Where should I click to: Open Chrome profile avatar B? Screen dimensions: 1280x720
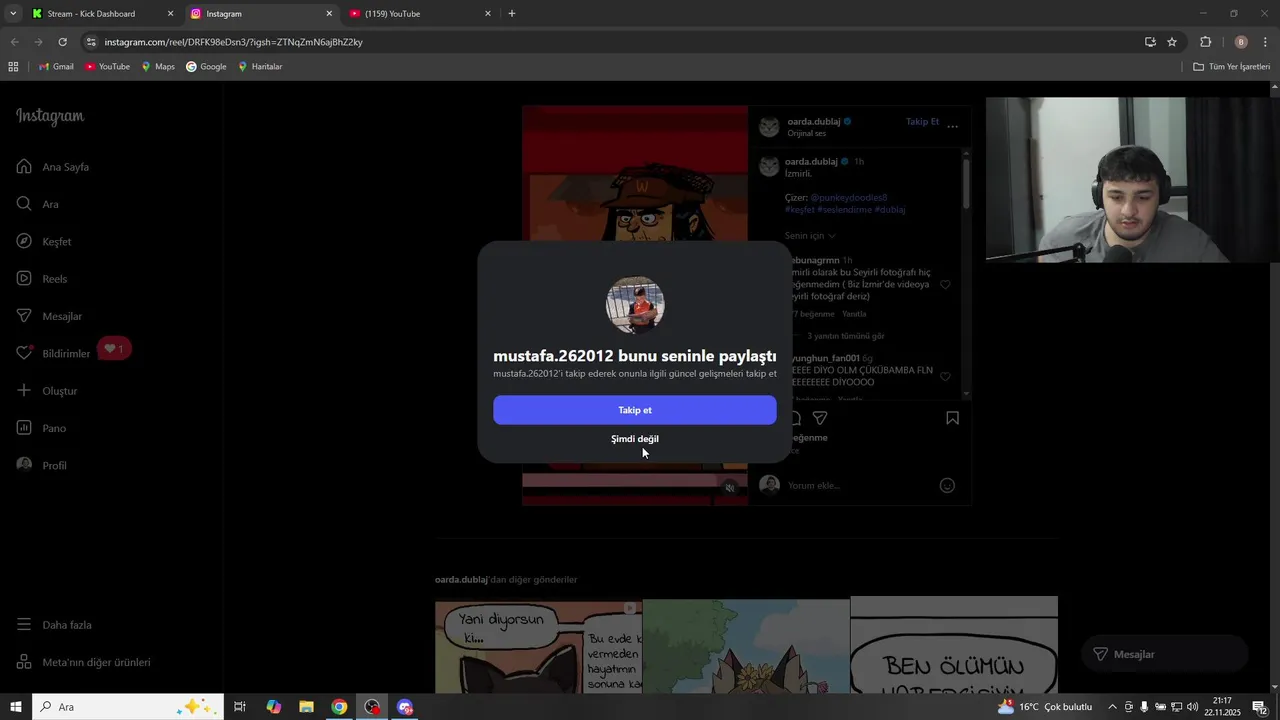pos(1241,42)
